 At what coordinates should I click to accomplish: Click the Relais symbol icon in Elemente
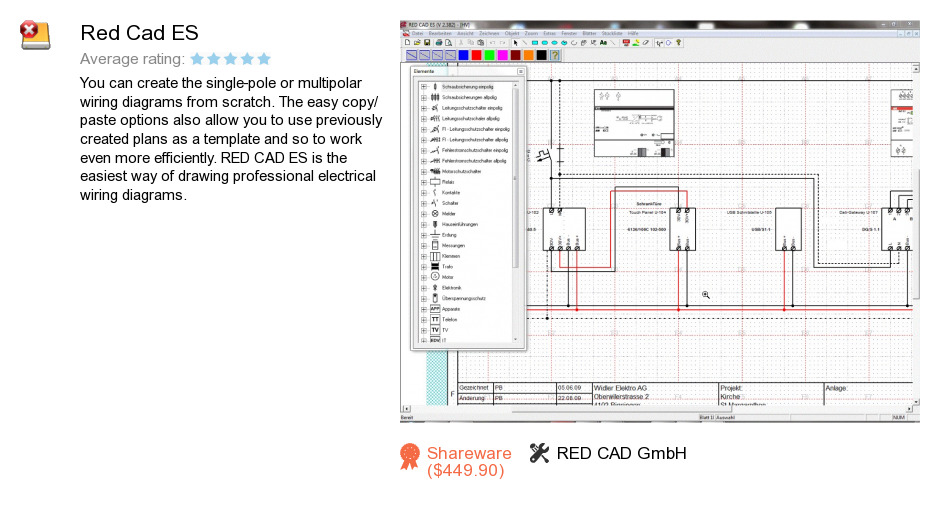(435, 182)
